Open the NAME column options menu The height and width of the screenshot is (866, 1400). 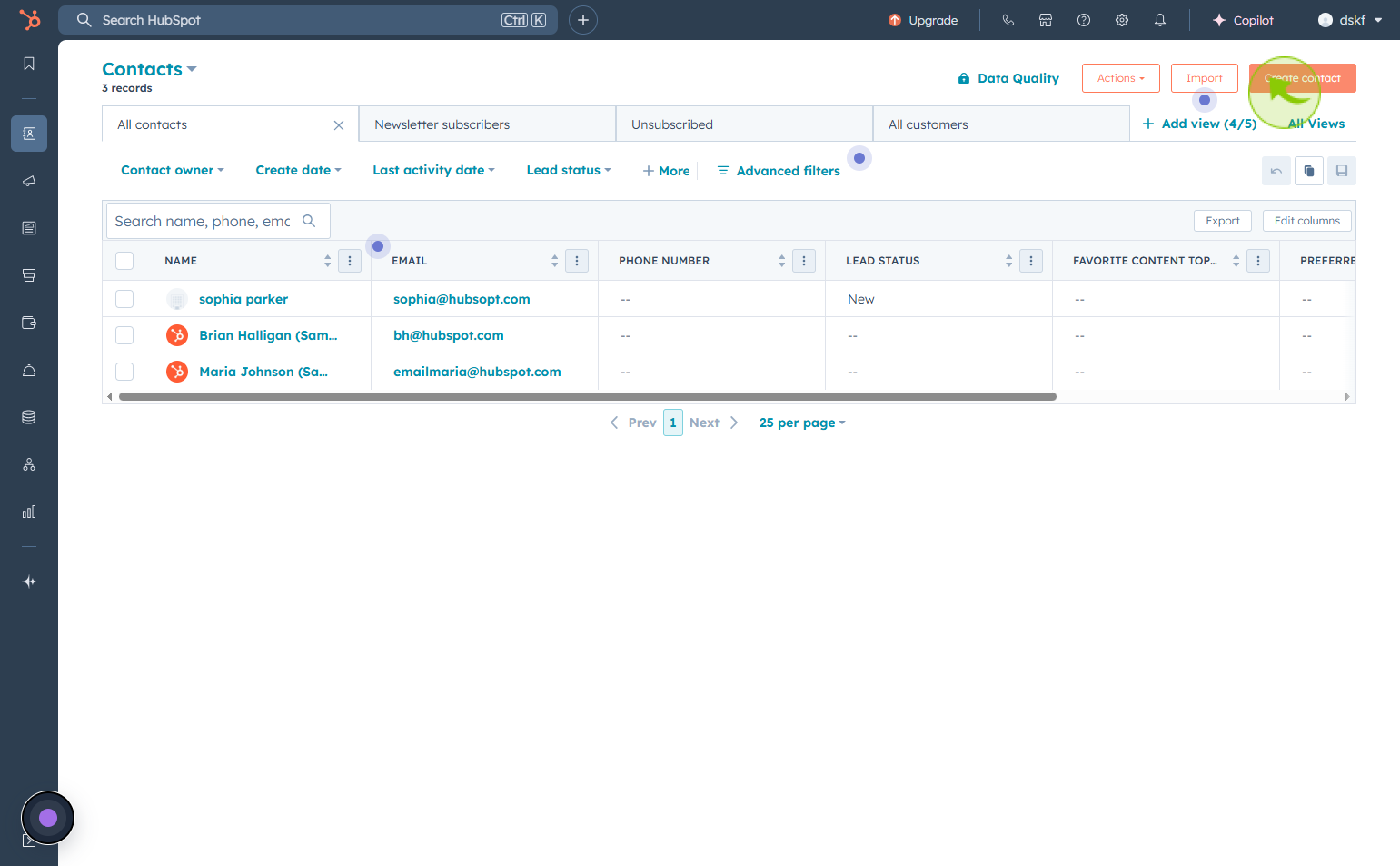(350, 261)
